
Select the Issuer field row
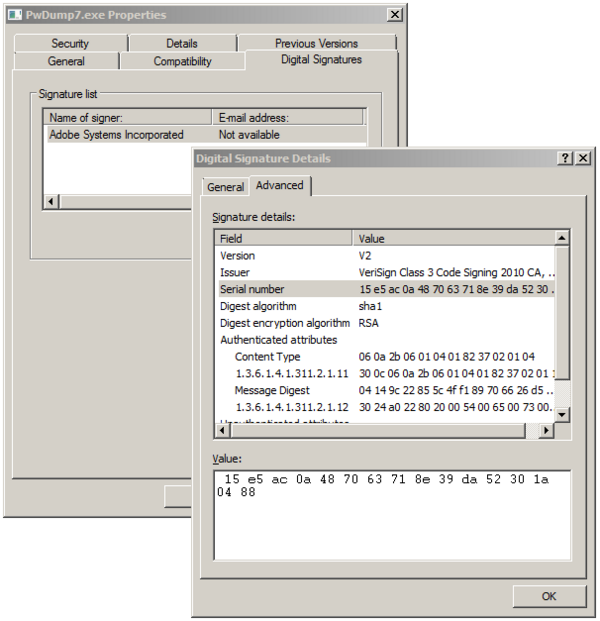pos(235,272)
